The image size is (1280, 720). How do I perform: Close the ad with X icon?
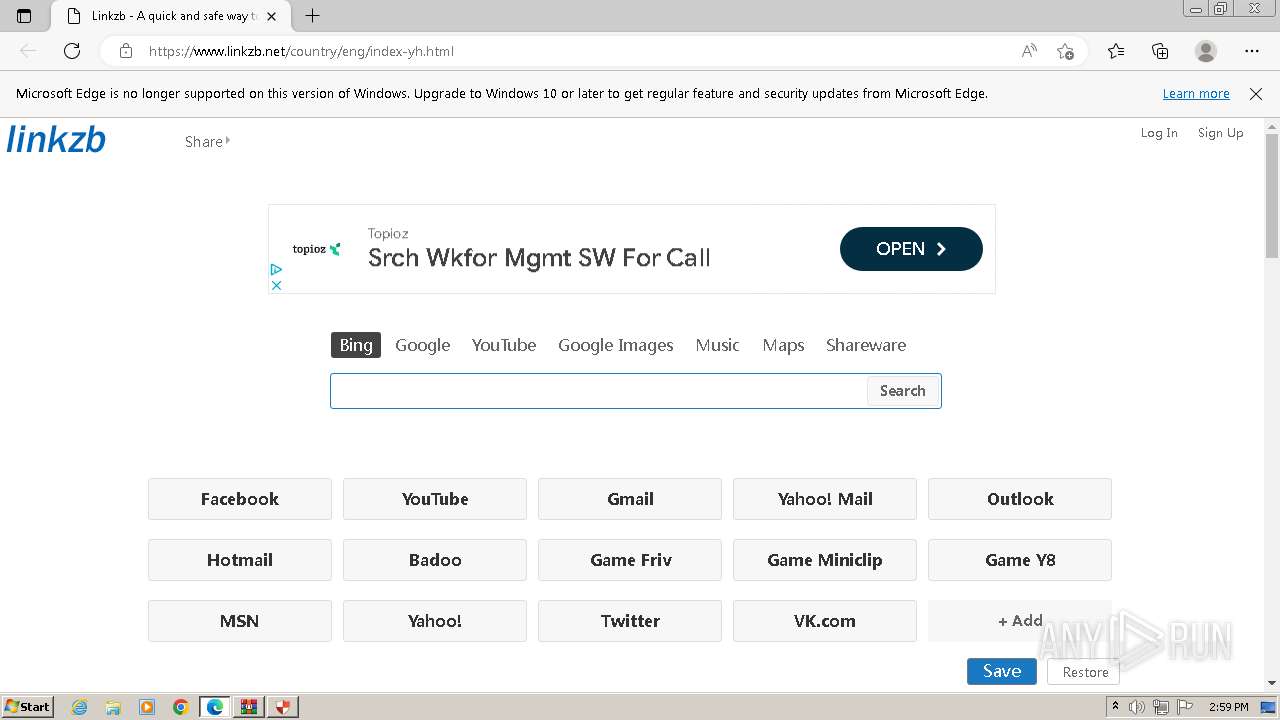tap(276, 285)
